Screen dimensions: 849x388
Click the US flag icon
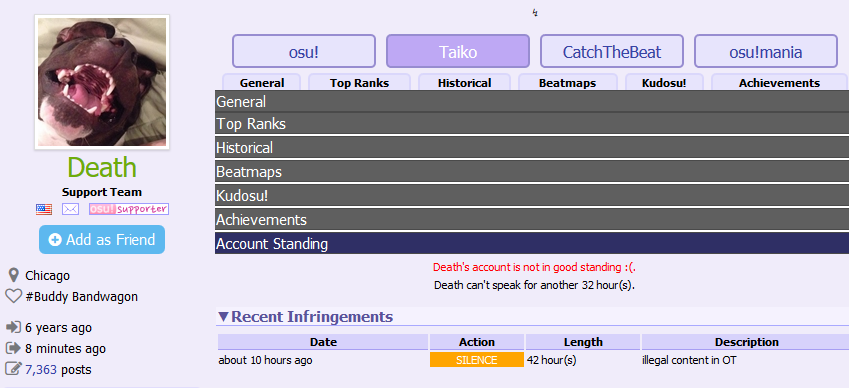[x=44, y=209]
